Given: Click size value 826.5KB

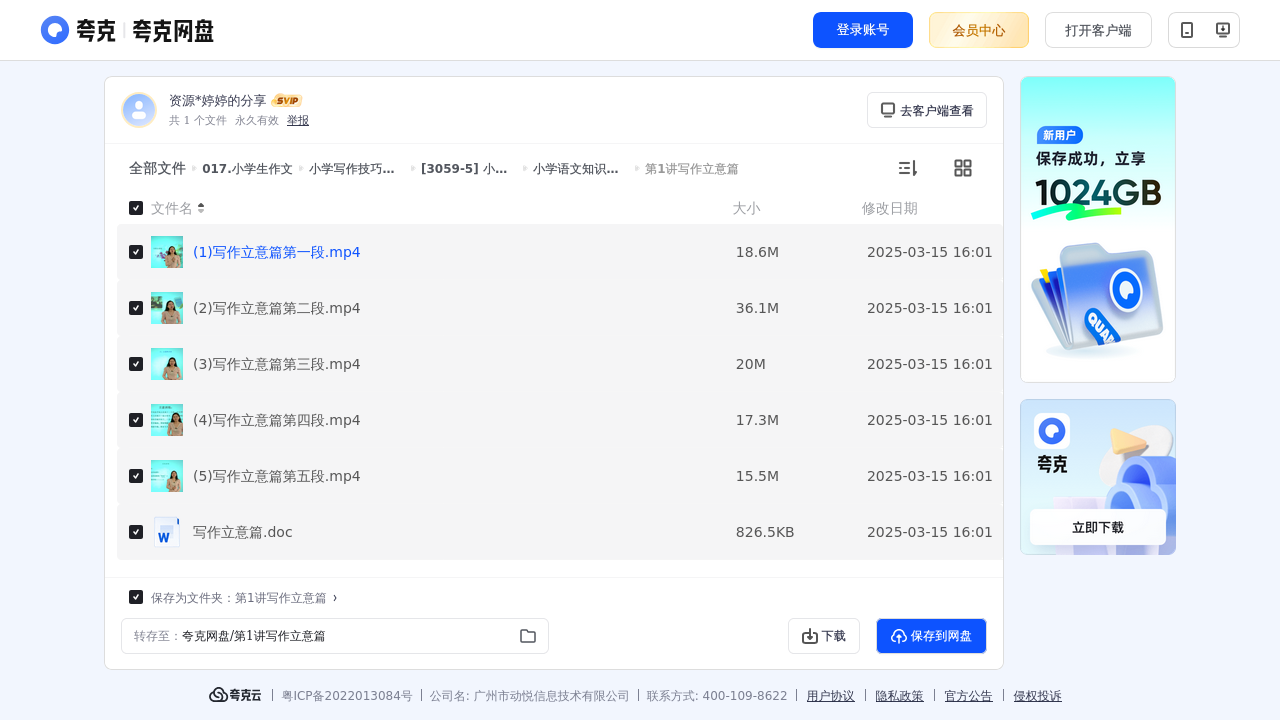Looking at the screenshot, I should pos(765,532).
